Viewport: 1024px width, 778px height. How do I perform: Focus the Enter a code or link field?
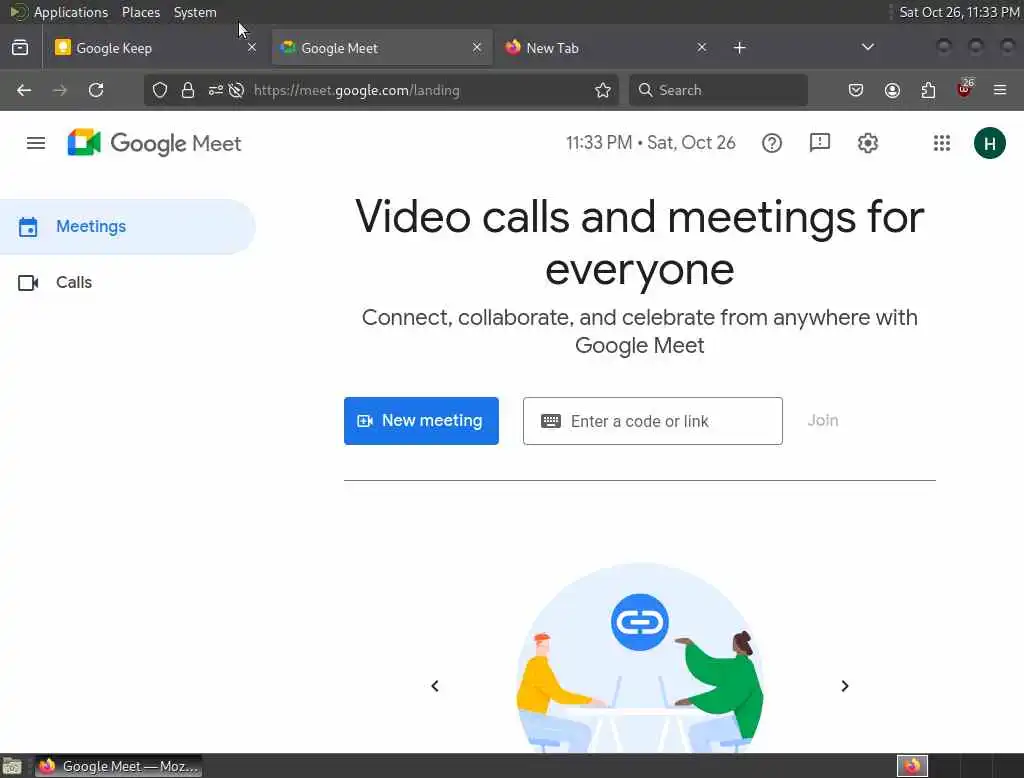click(652, 421)
